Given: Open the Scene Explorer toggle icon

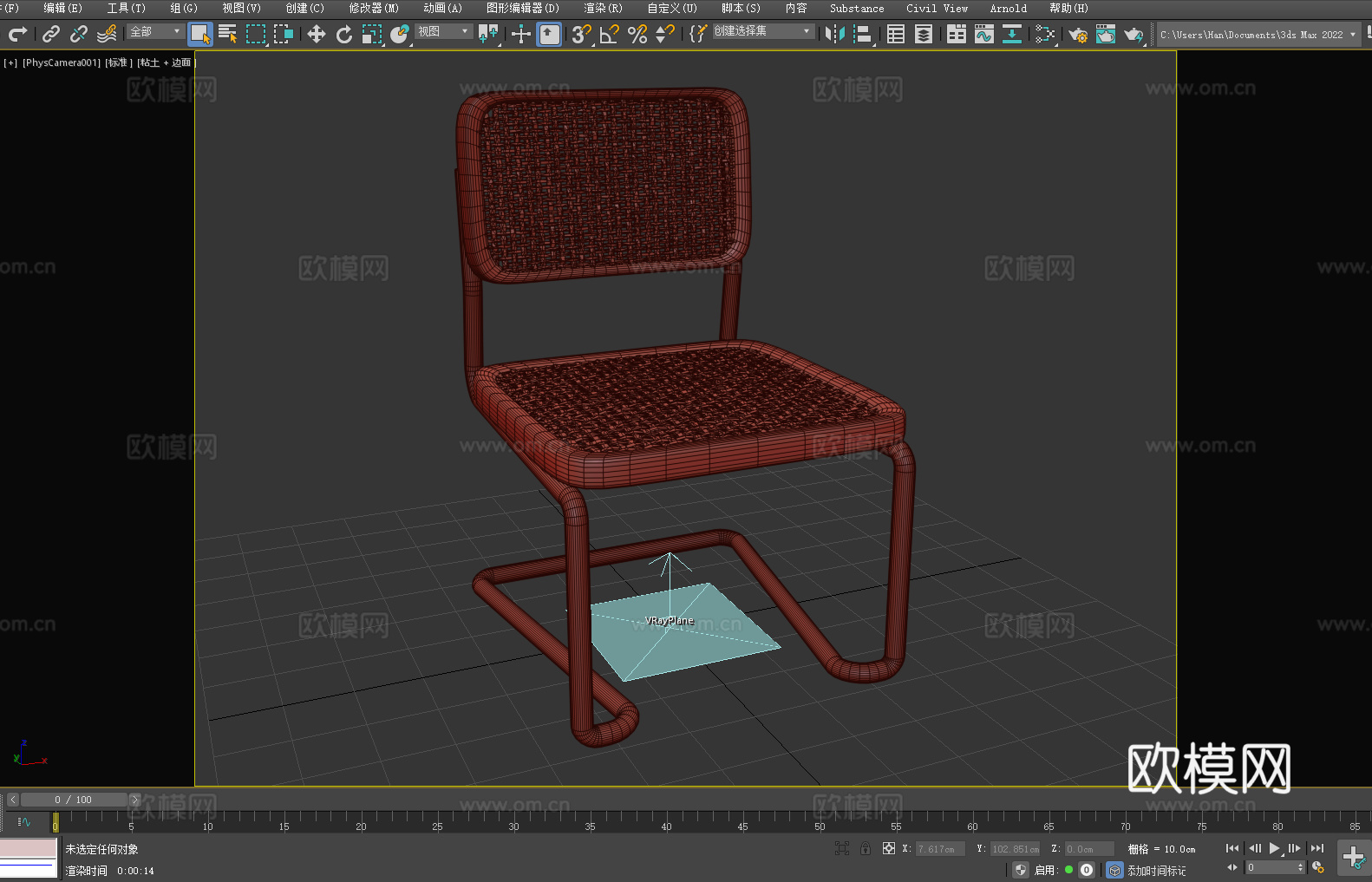Looking at the screenshot, I should point(896,34).
